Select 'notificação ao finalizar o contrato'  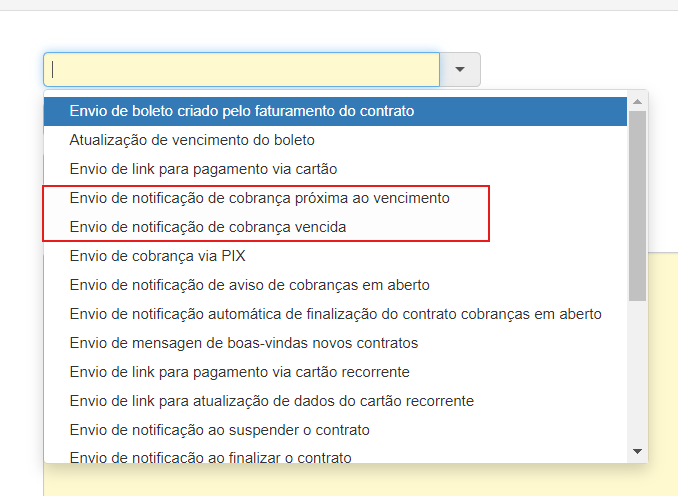210,458
